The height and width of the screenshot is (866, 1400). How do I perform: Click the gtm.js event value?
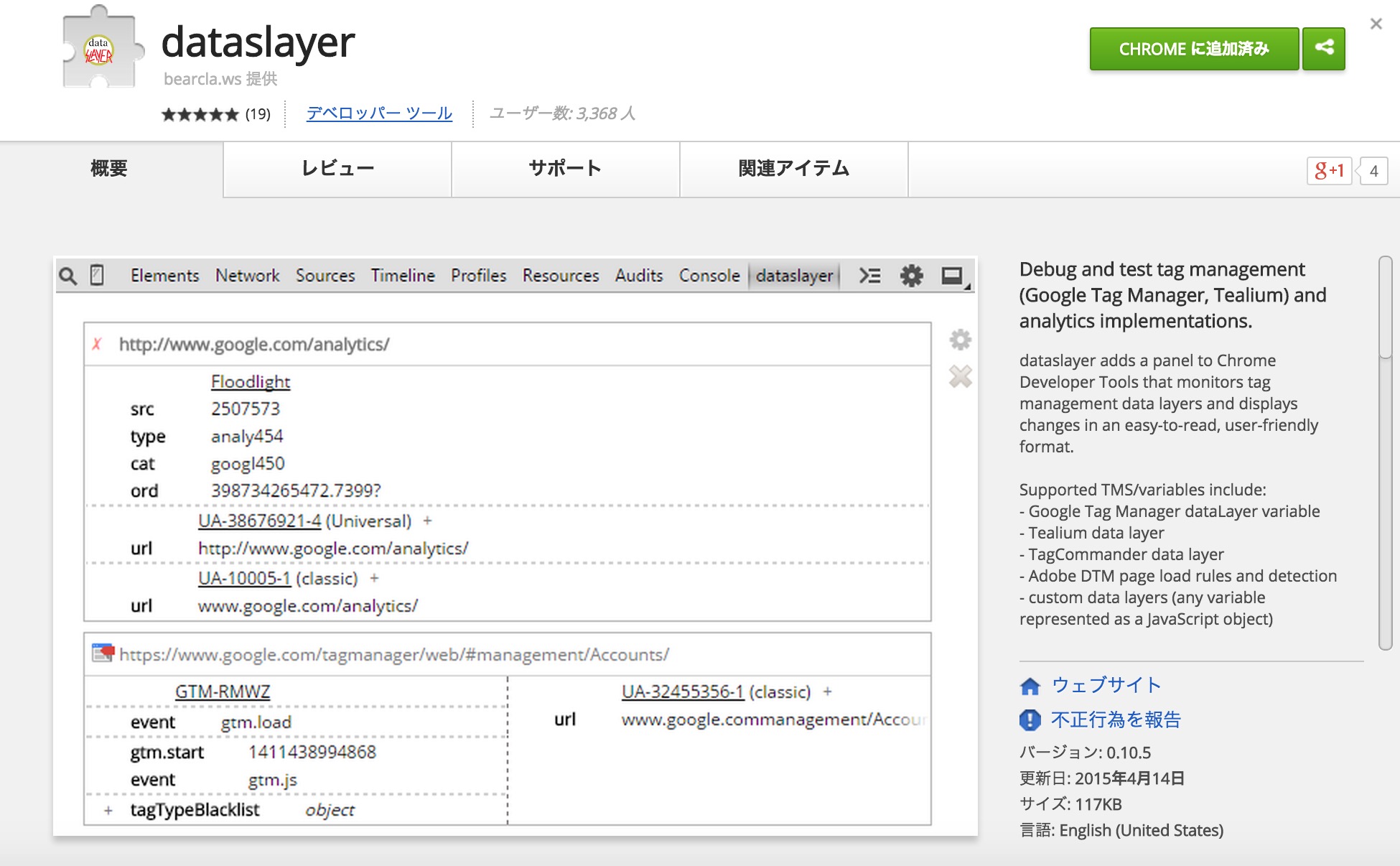[273, 780]
